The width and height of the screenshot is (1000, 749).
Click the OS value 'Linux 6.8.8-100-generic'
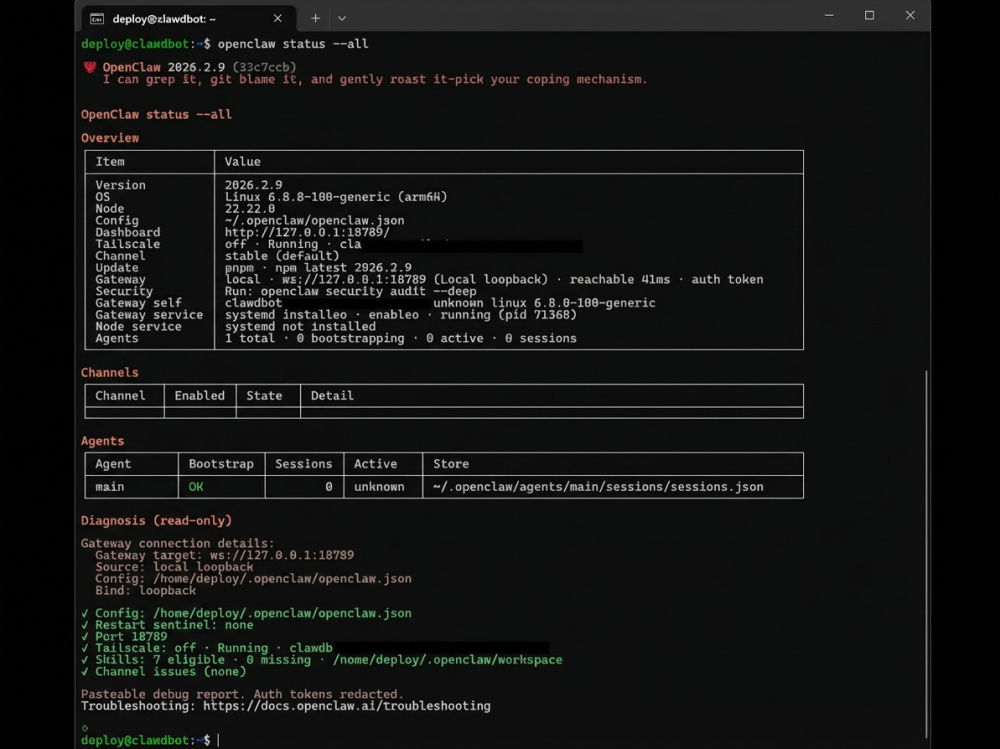[307, 197]
